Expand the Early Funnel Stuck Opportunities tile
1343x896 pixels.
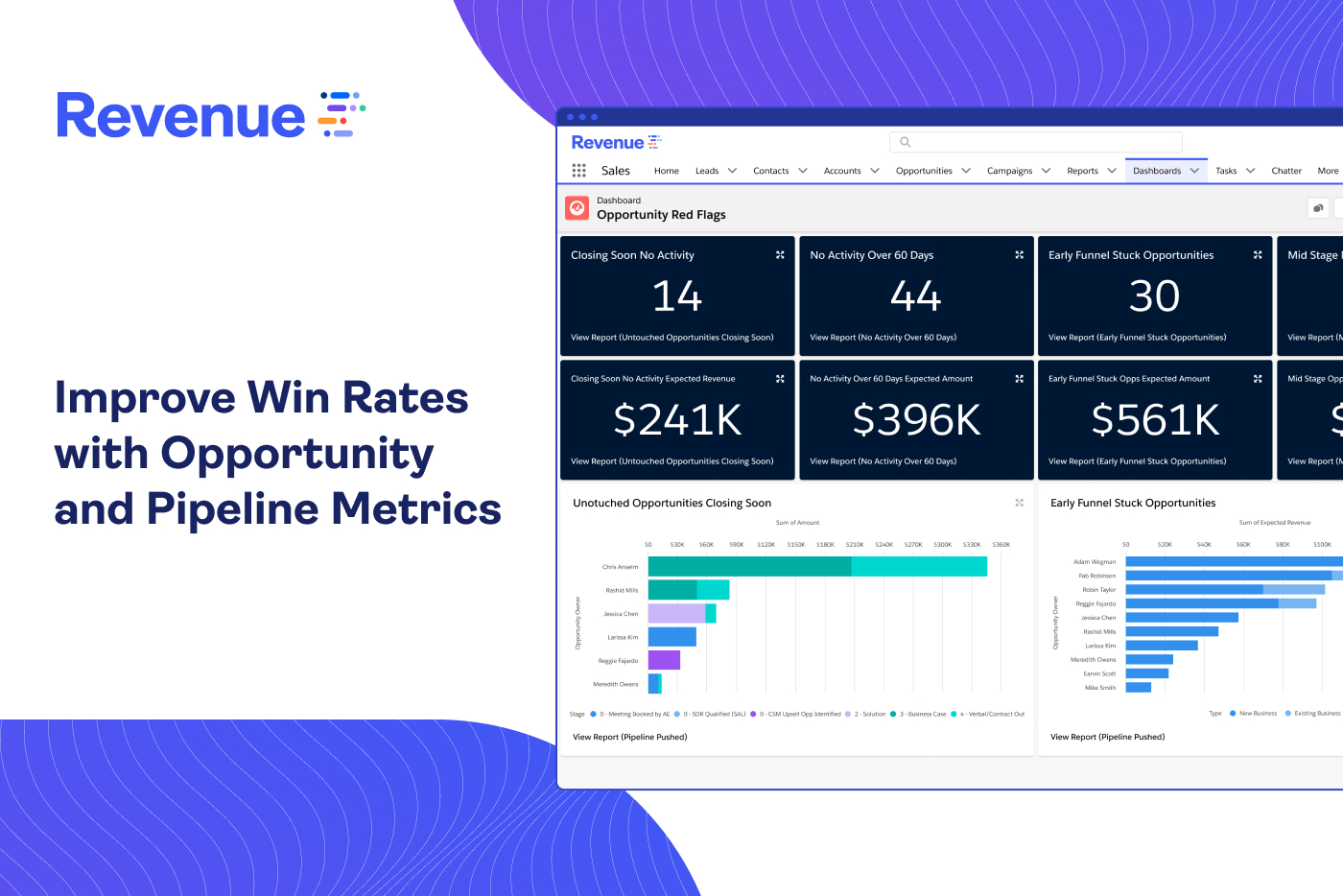1257,254
